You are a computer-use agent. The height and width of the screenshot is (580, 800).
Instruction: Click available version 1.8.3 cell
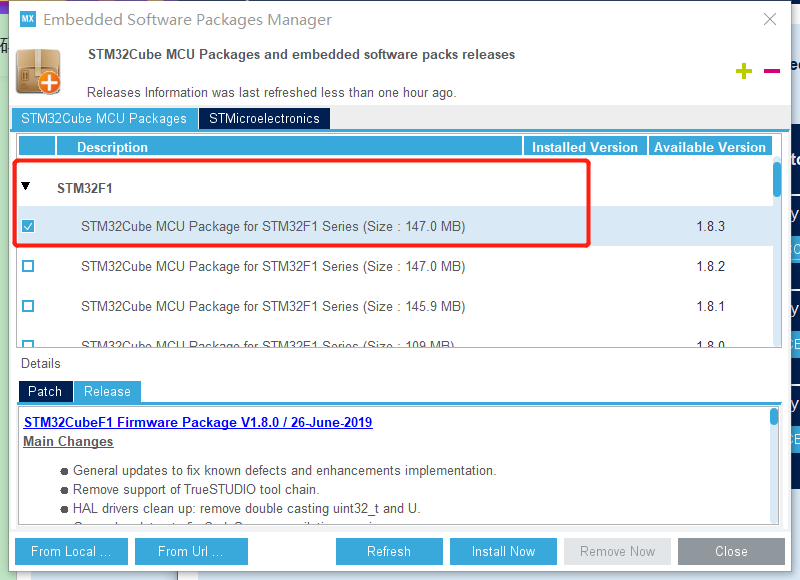click(x=711, y=226)
